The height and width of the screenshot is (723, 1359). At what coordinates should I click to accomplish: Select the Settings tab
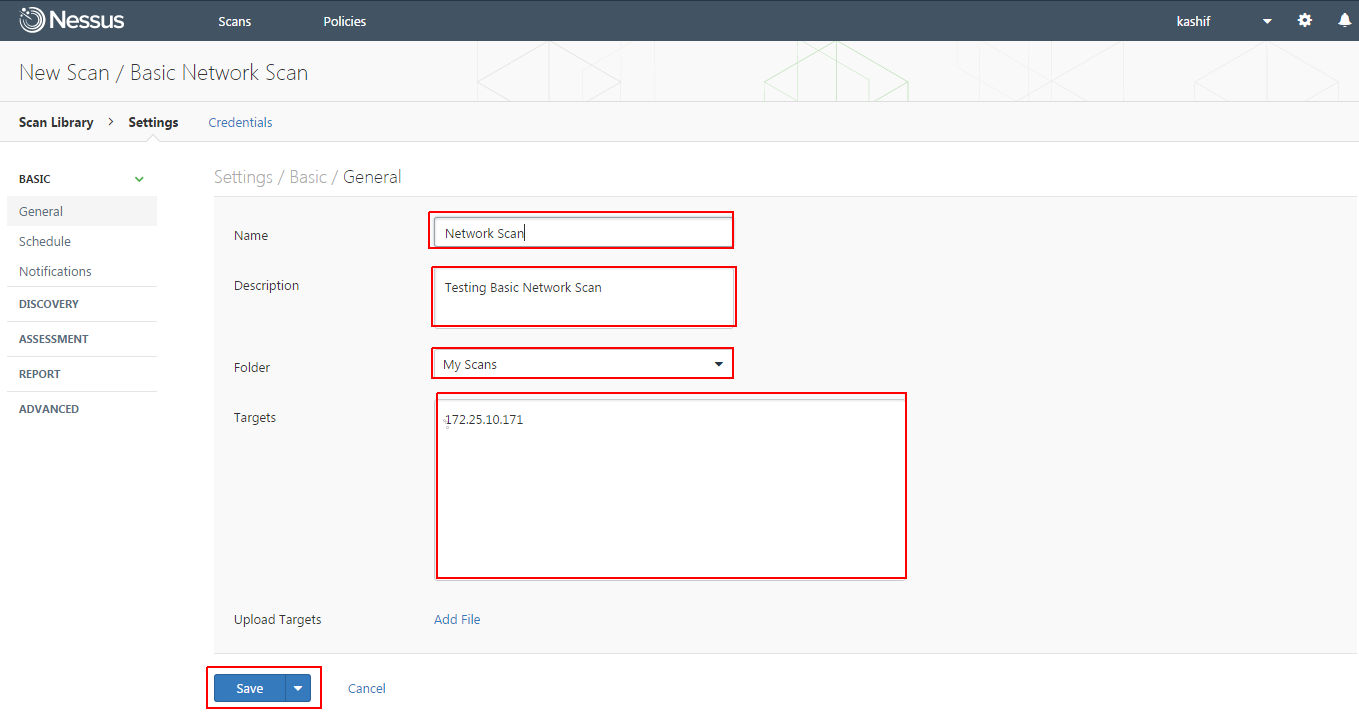coord(153,122)
